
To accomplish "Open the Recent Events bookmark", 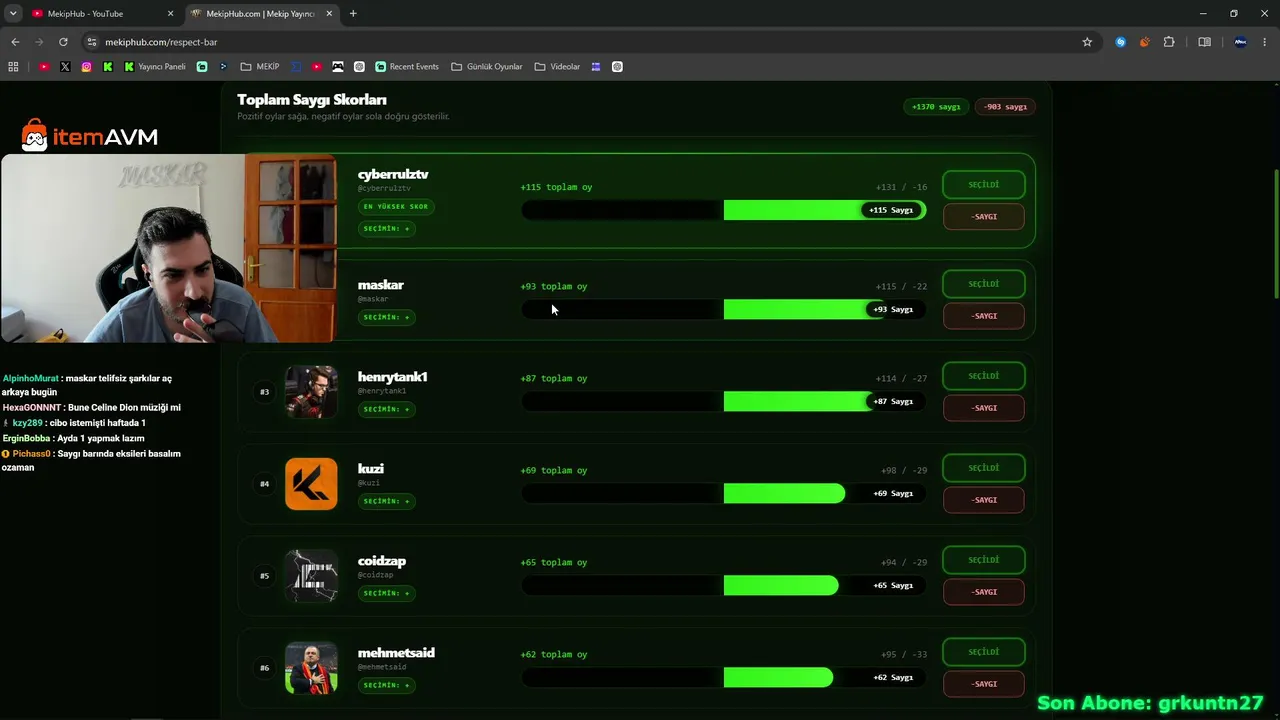I will (407, 67).
